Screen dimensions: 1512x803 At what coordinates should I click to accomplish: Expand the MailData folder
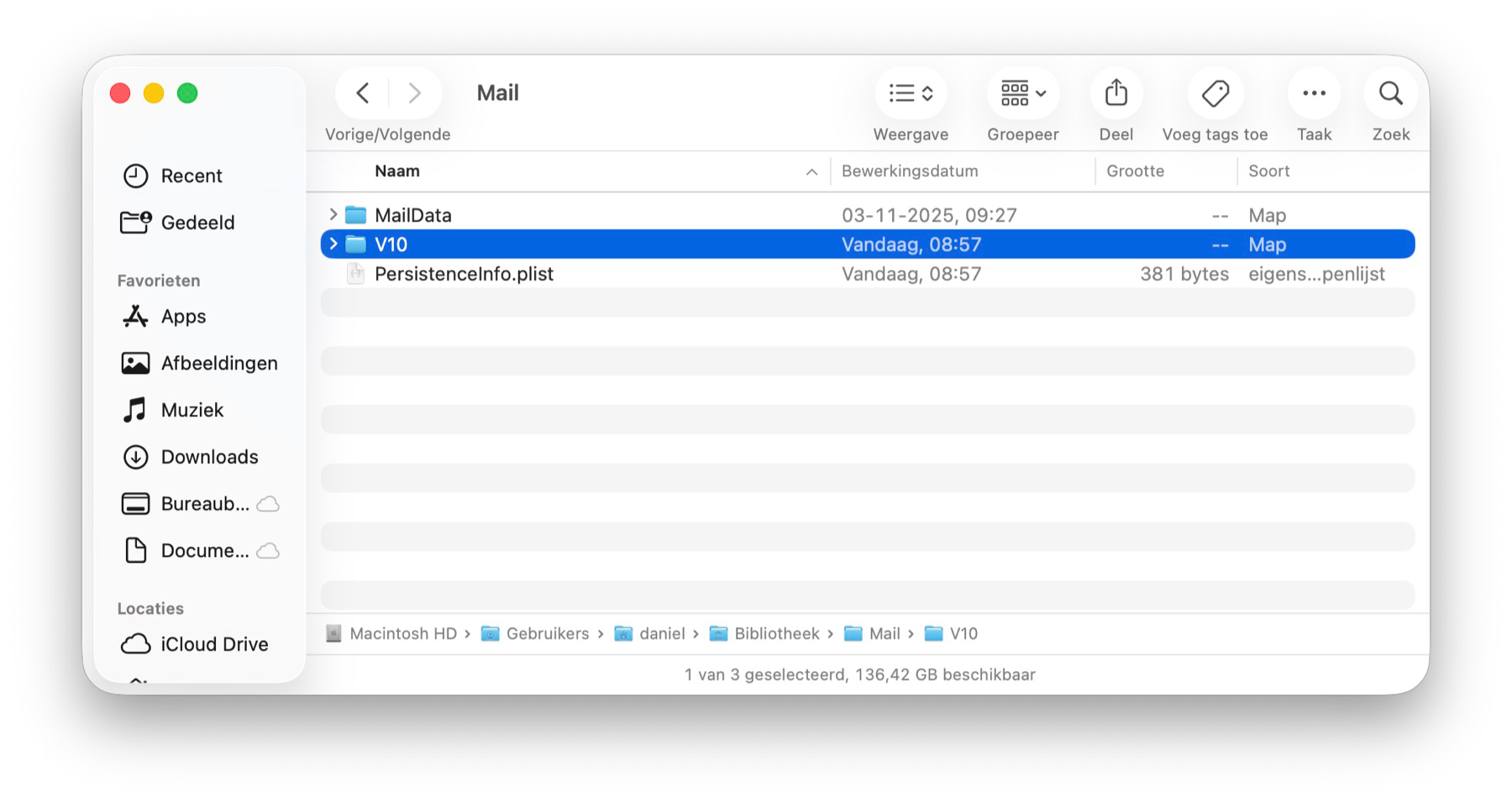[333, 215]
